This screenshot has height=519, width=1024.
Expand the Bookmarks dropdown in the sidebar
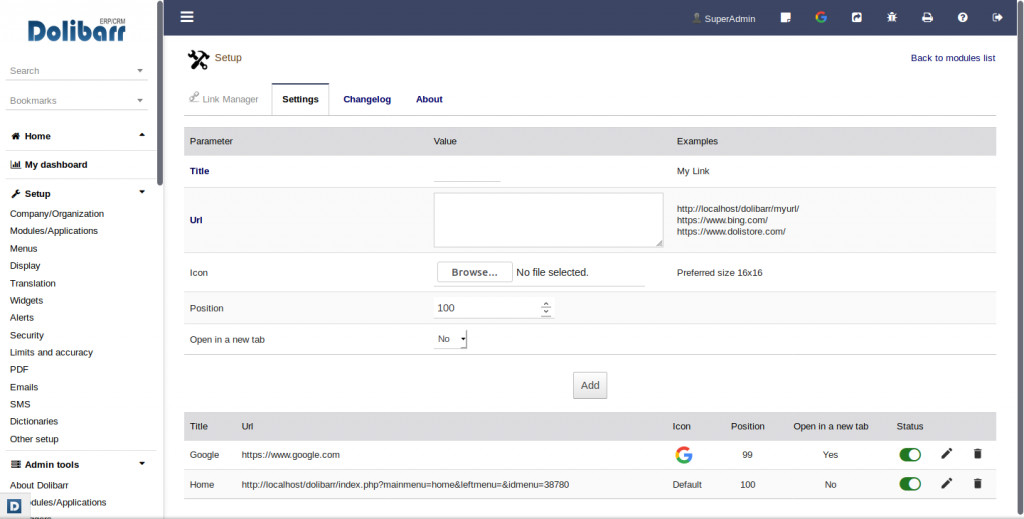pyautogui.click(x=140, y=101)
